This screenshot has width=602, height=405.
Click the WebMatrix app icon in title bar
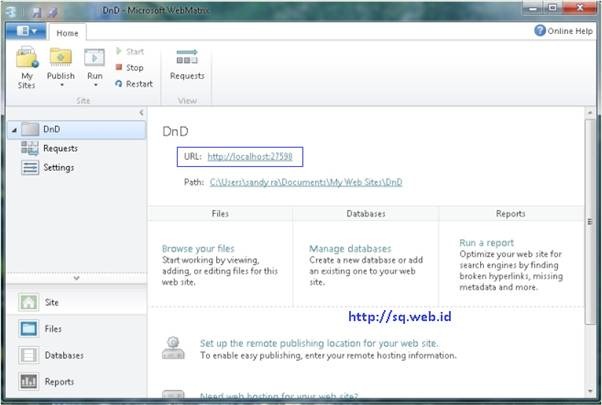coord(11,12)
